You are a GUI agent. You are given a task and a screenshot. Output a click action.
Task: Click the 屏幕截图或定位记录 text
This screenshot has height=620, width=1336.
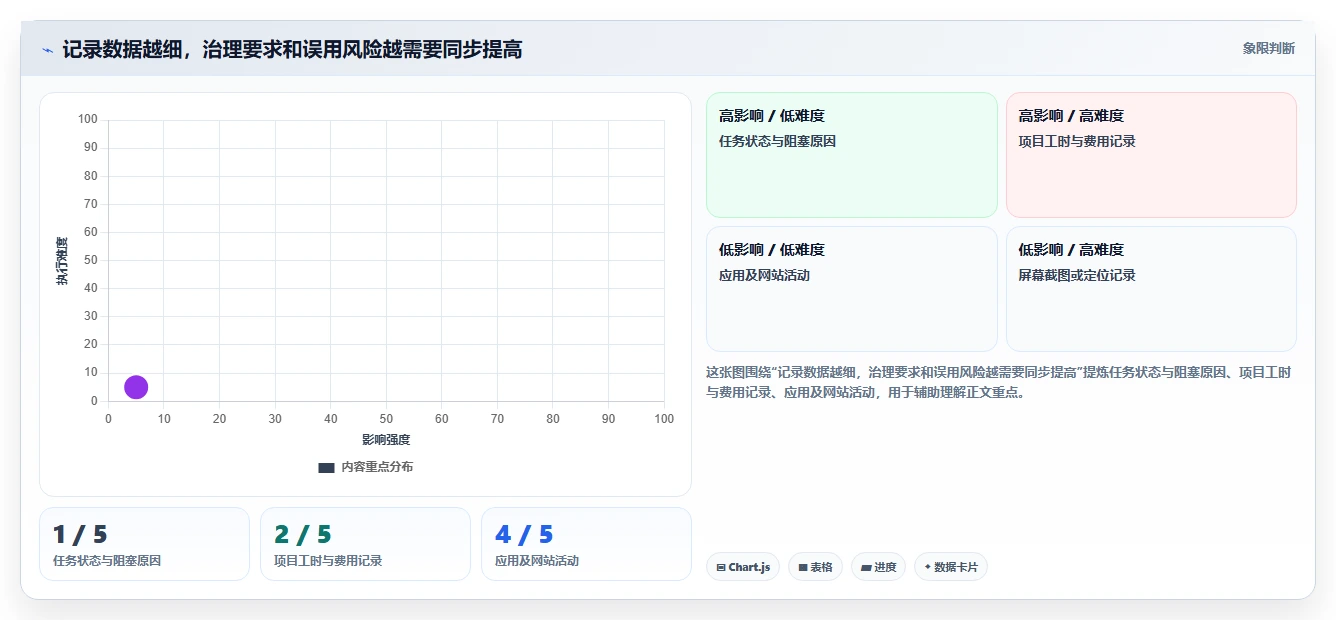(1077, 275)
